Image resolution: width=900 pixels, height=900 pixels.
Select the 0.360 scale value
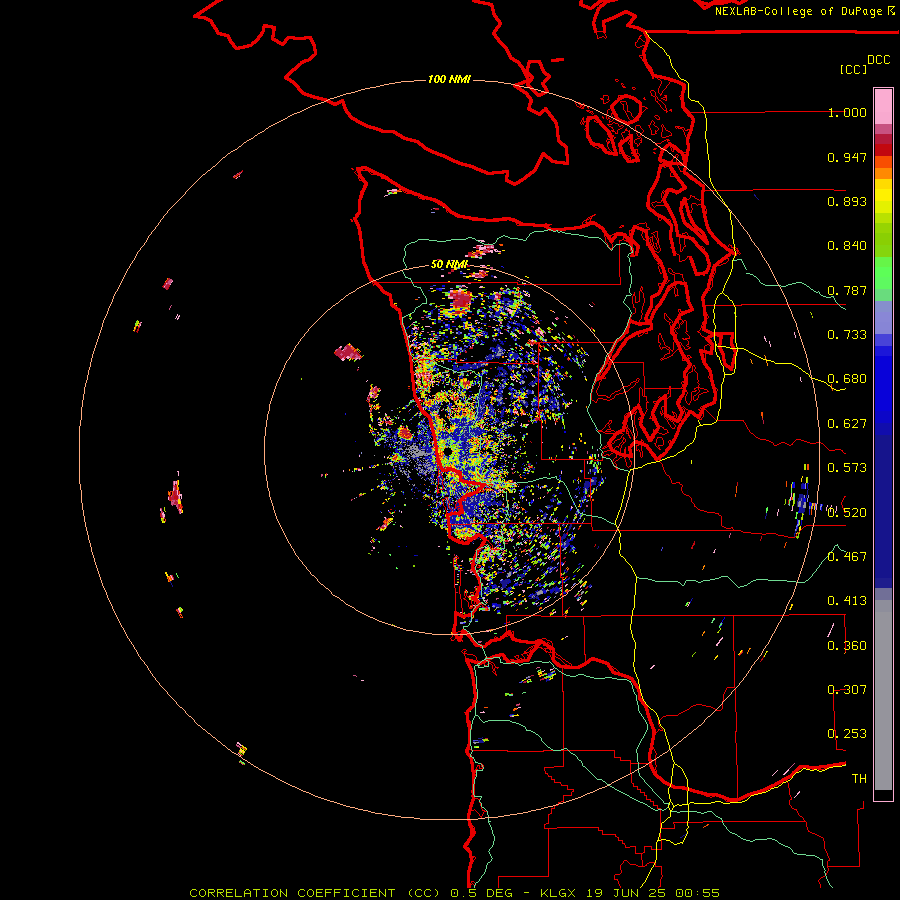[x=847, y=646]
